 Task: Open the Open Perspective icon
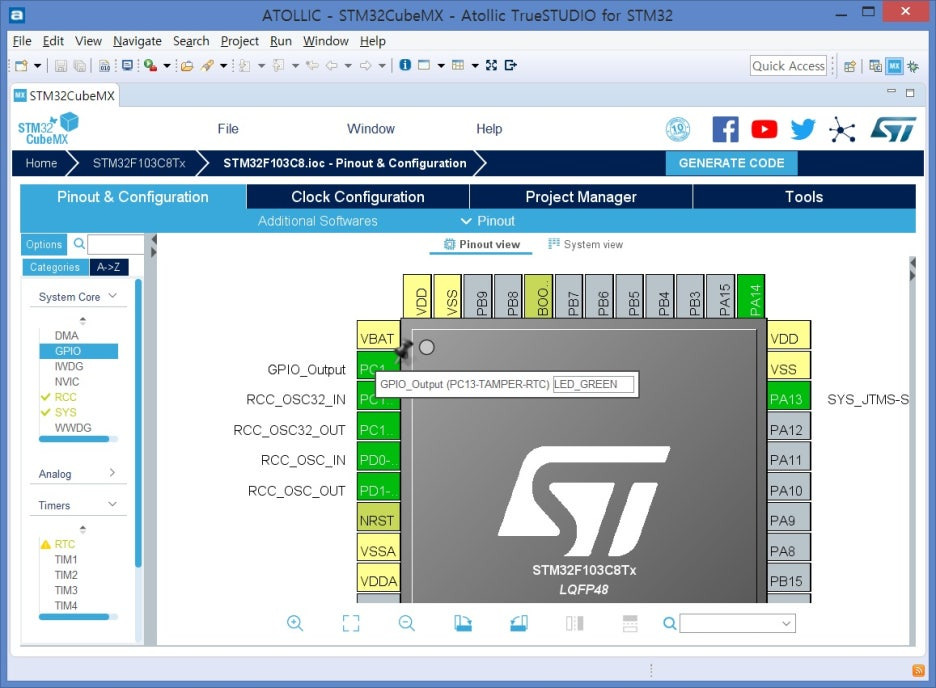[x=850, y=66]
